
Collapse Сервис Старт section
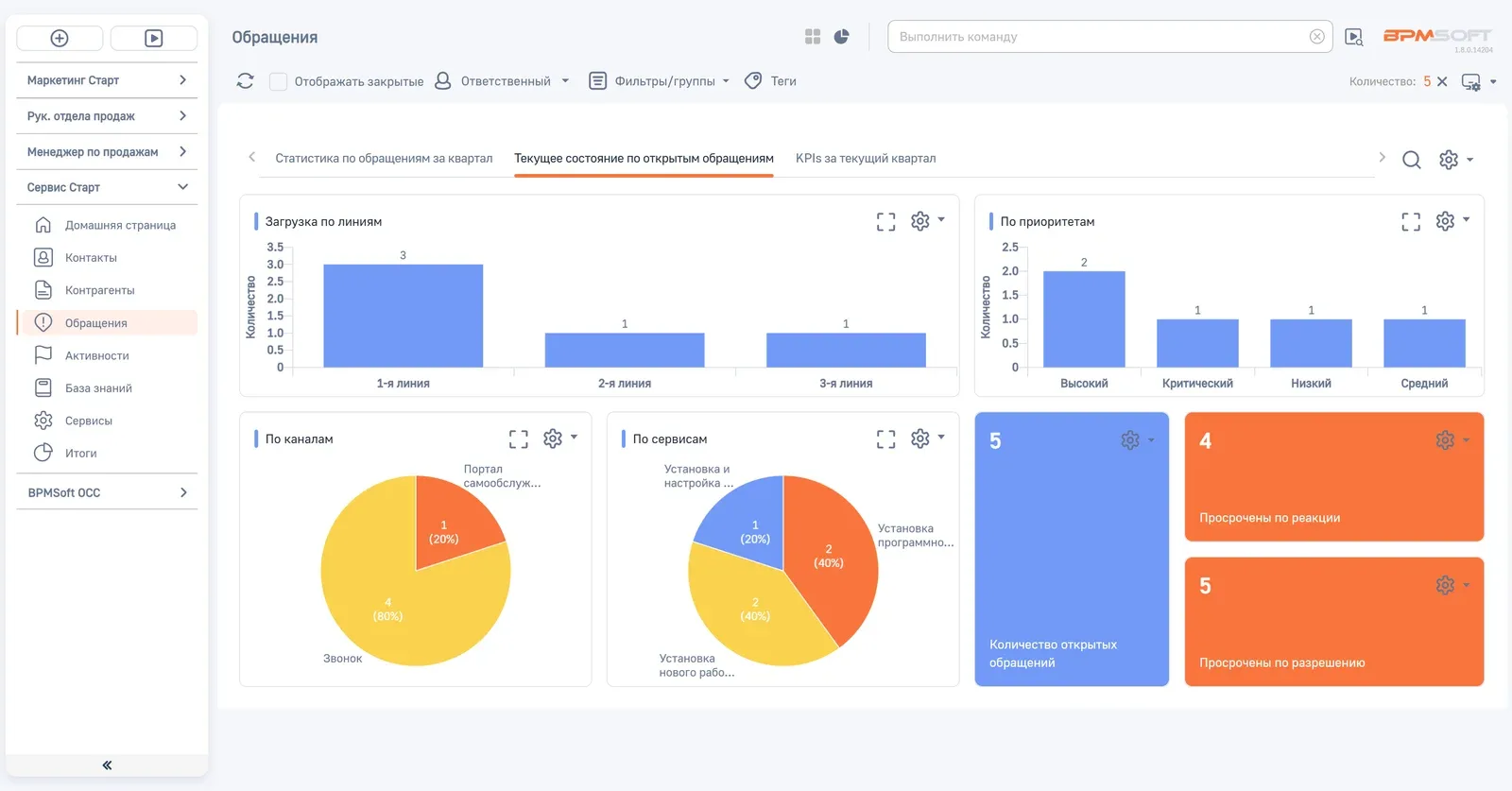107,187
